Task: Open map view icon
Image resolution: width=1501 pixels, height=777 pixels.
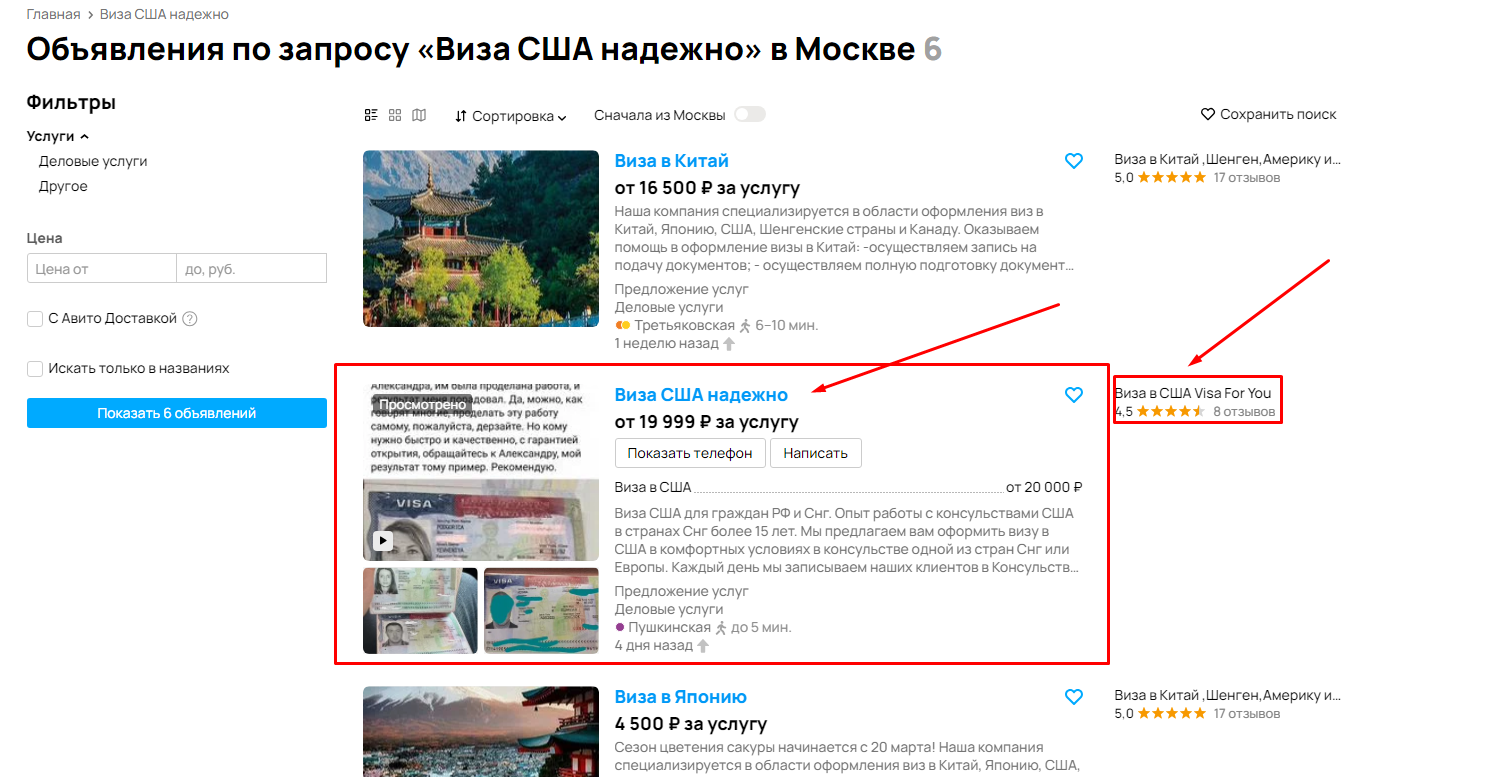Action: click(419, 115)
